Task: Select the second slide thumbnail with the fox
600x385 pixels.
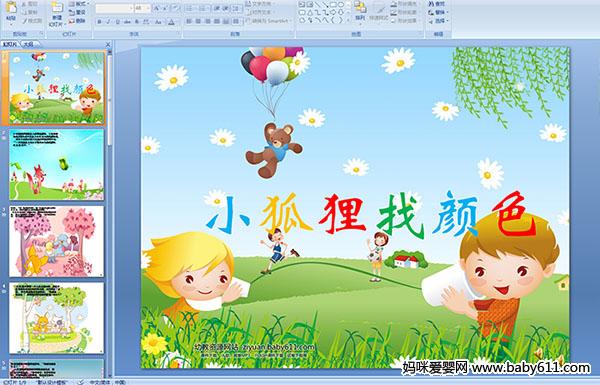Action: [56, 165]
